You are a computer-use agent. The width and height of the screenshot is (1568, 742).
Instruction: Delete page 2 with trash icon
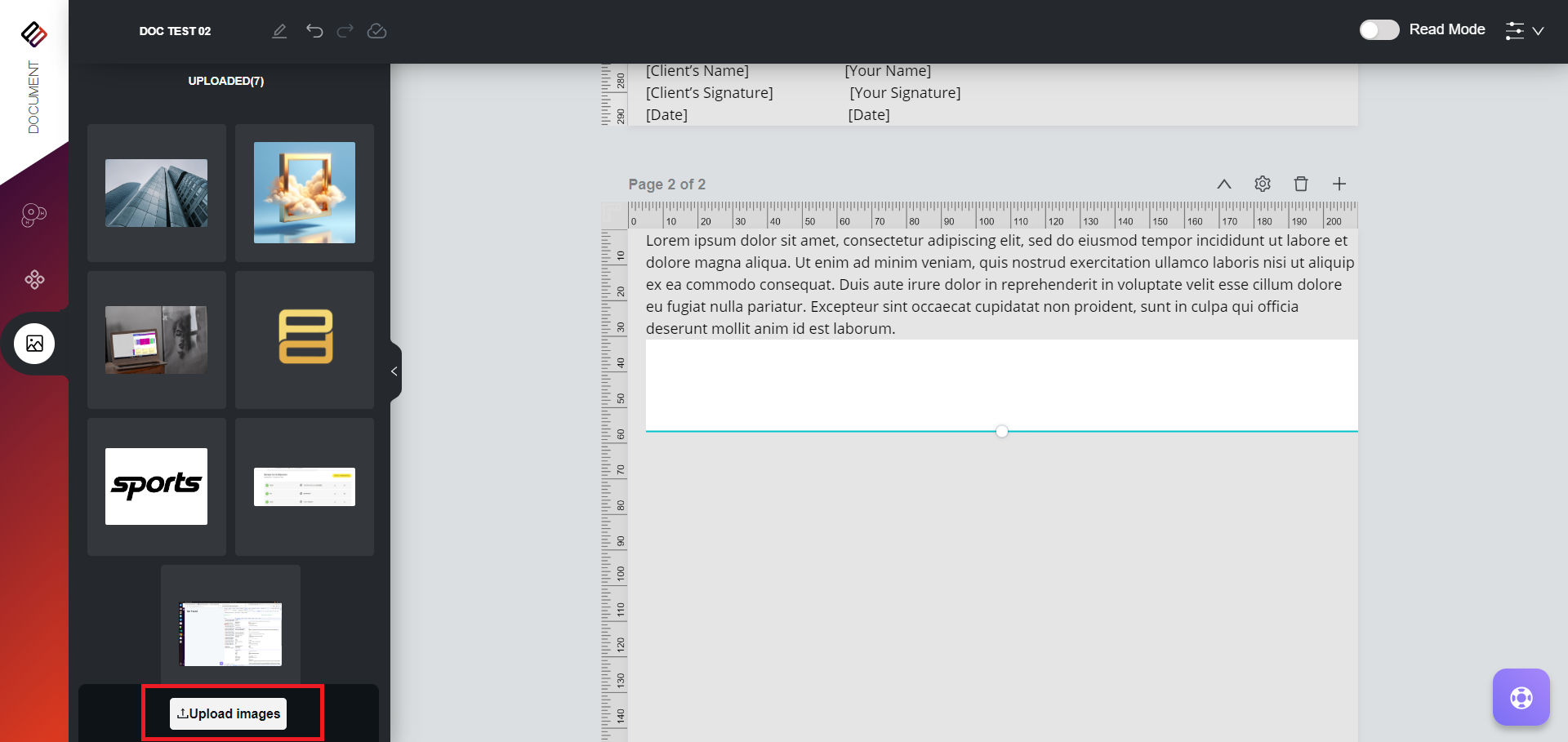[1301, 184]
